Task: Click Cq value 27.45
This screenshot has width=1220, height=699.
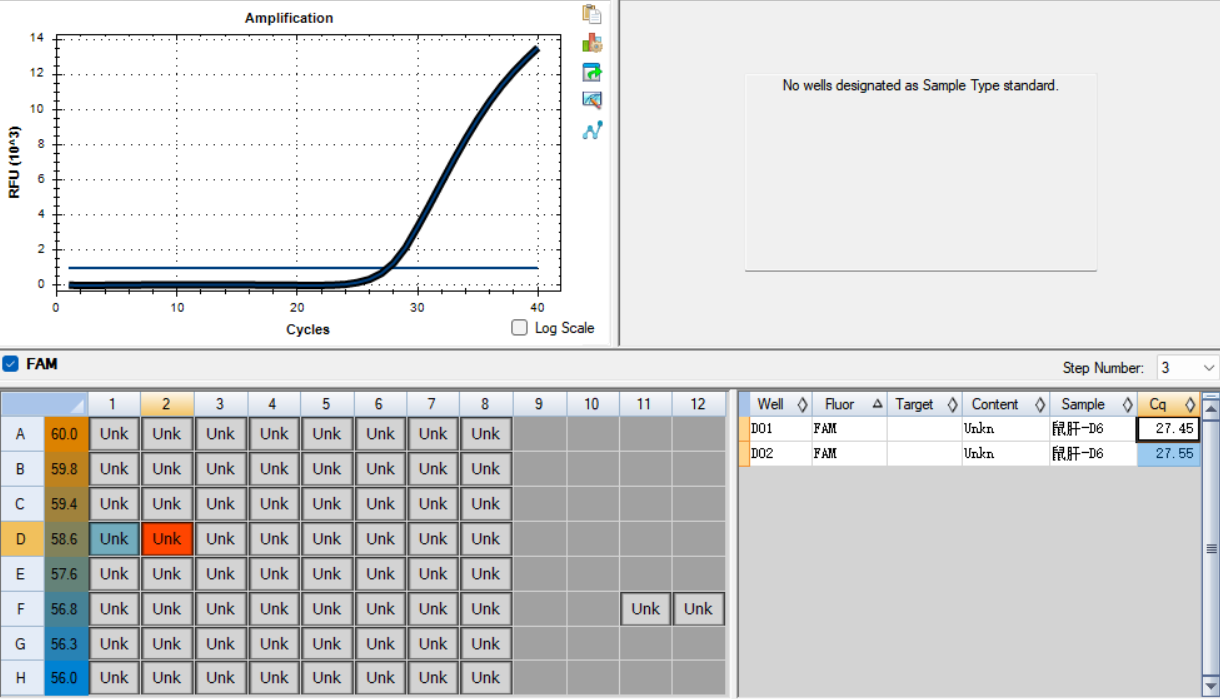Action: 1168,429
